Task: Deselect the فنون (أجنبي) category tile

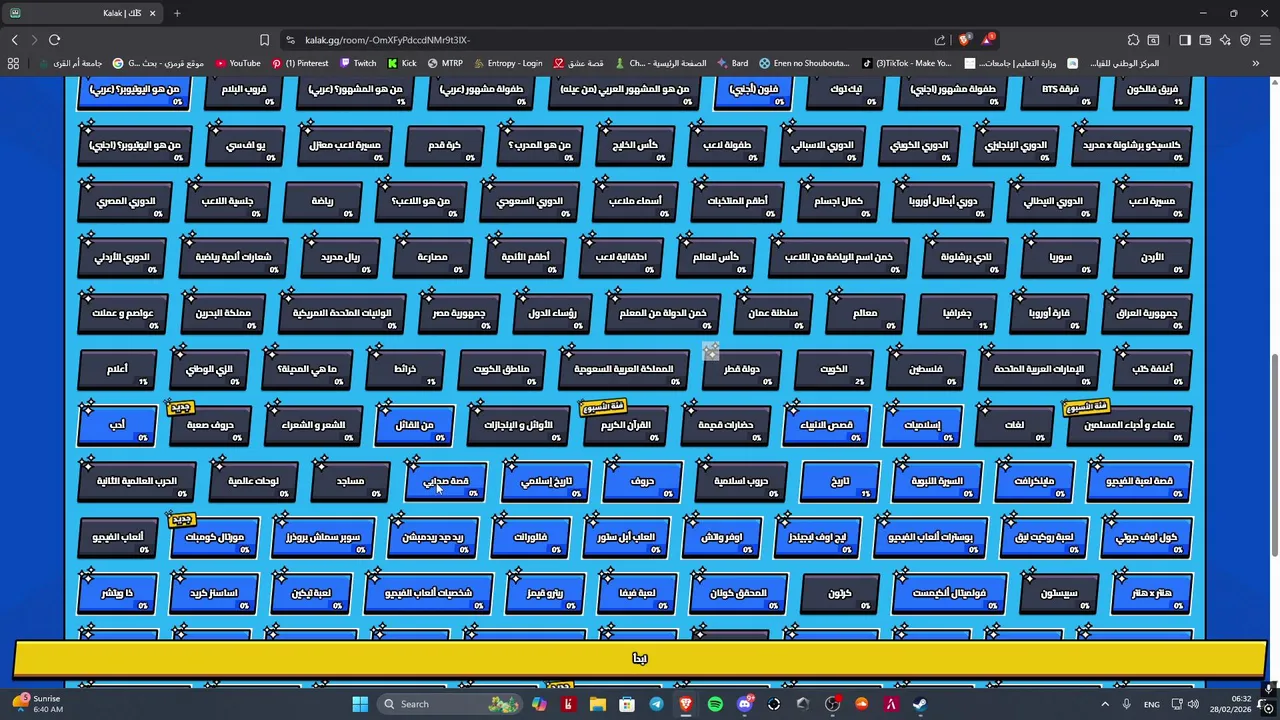Action: 754,92
